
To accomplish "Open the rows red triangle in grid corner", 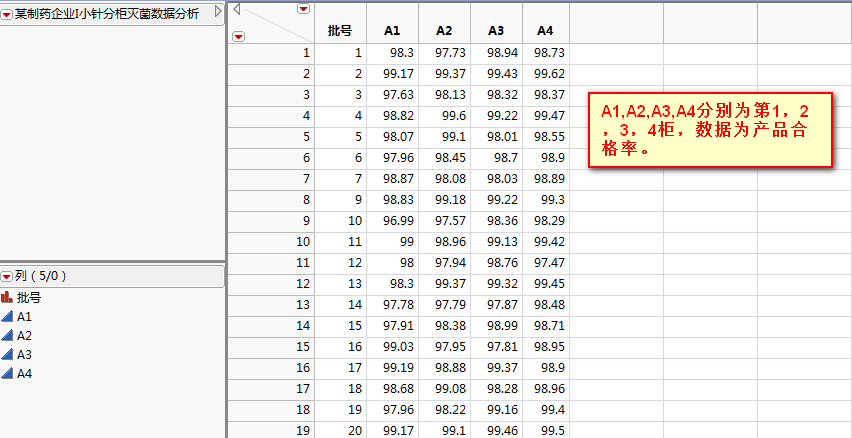I will (x=238, y=37).
